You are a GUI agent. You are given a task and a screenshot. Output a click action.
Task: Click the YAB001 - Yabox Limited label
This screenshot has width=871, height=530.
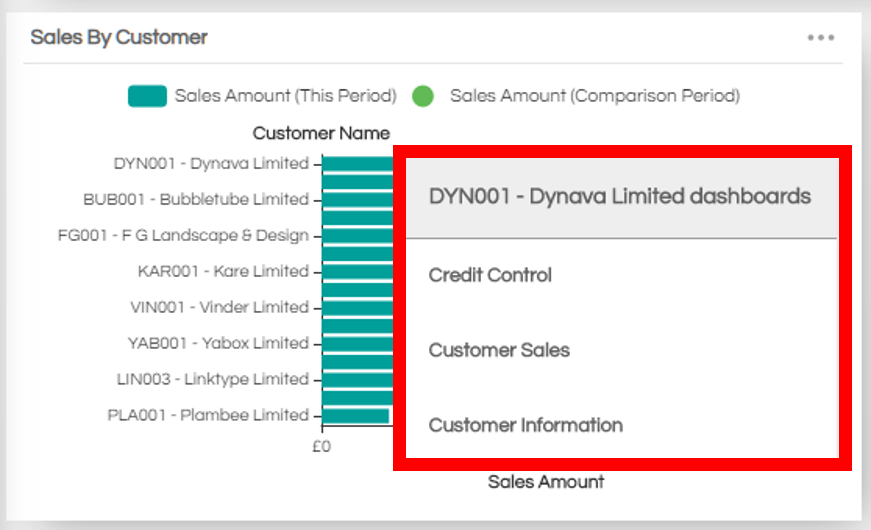(x=218, y=343)
